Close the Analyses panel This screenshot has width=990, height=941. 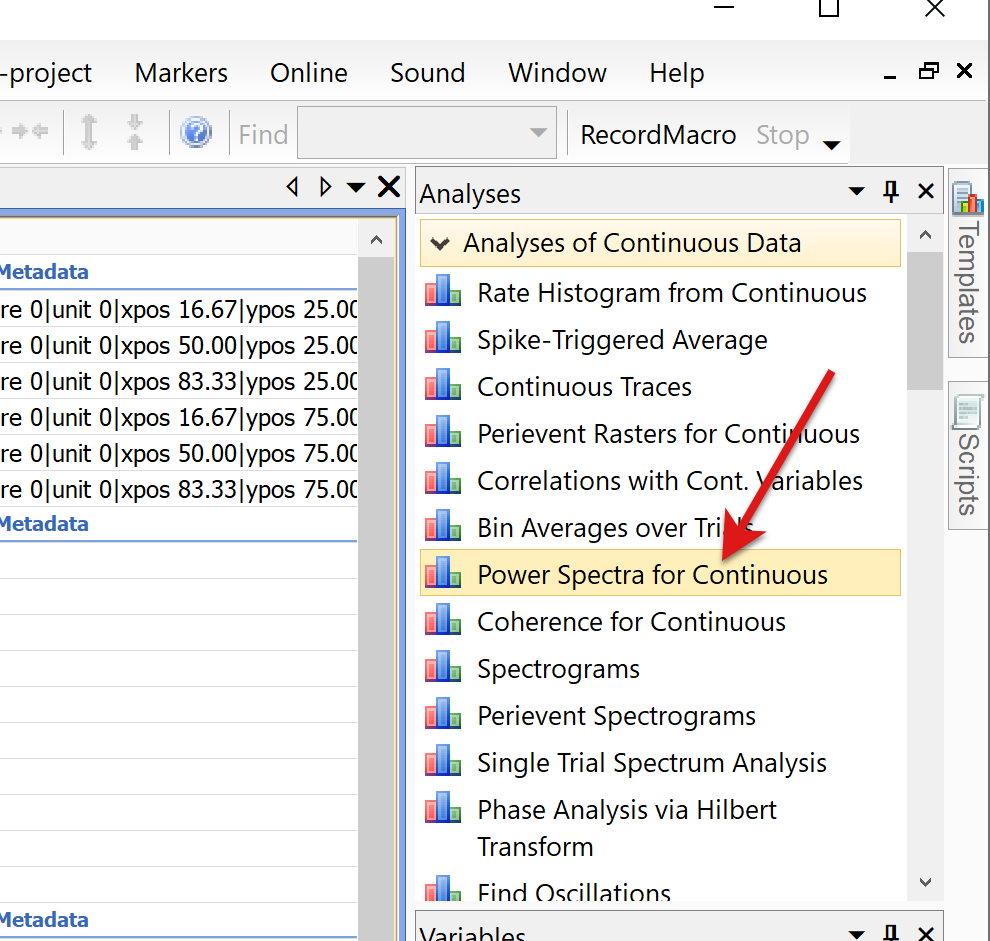tap(926, 191)
